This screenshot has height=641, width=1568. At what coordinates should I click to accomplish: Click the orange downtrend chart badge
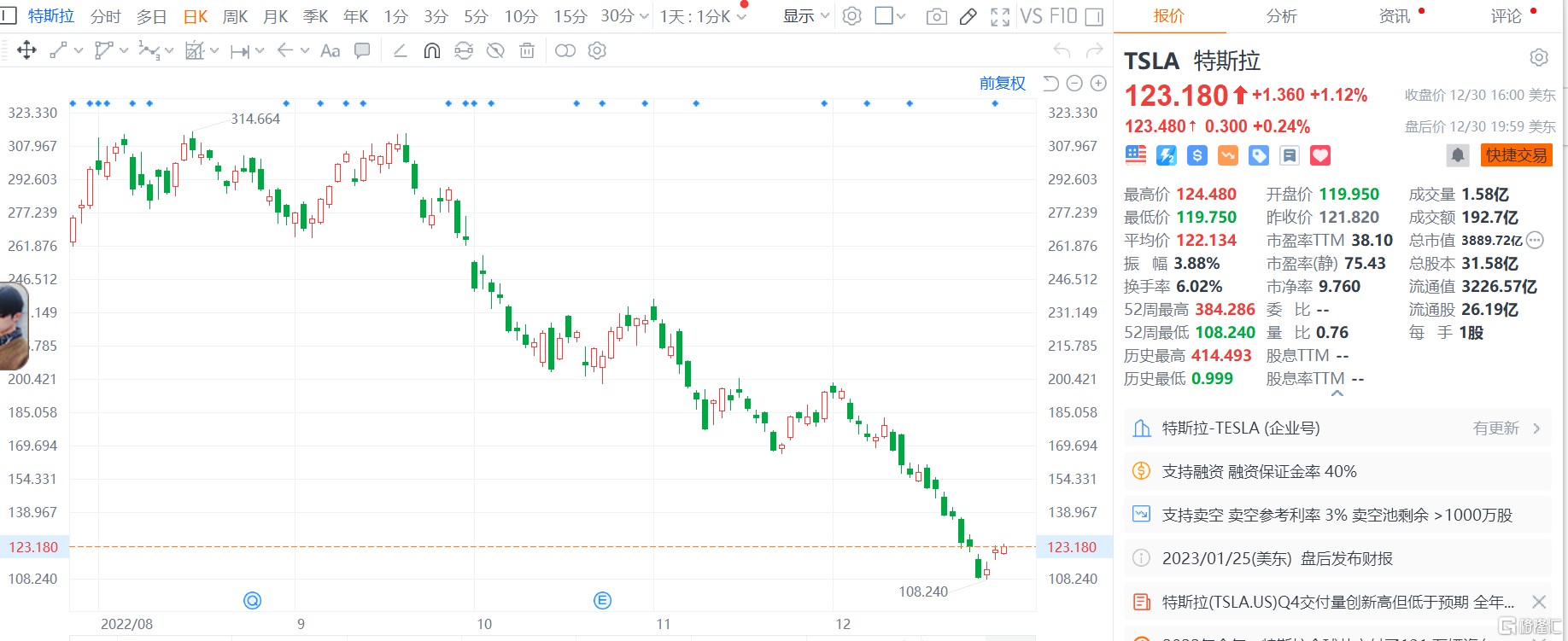coord(1228,155)
